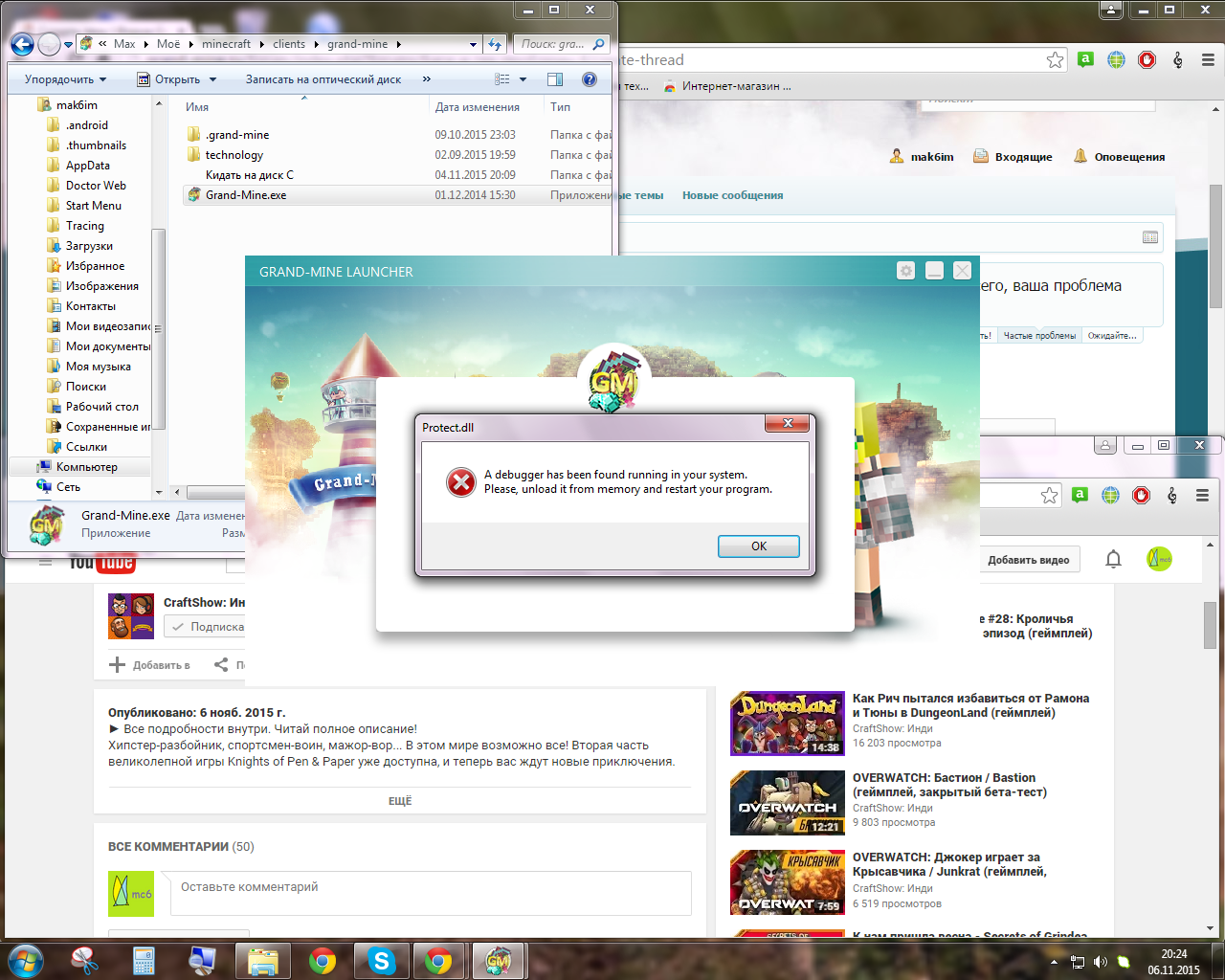Show more Explorer toolbar commands chevron
Viewport: 1225px width, 980px height.
(427, 79)
